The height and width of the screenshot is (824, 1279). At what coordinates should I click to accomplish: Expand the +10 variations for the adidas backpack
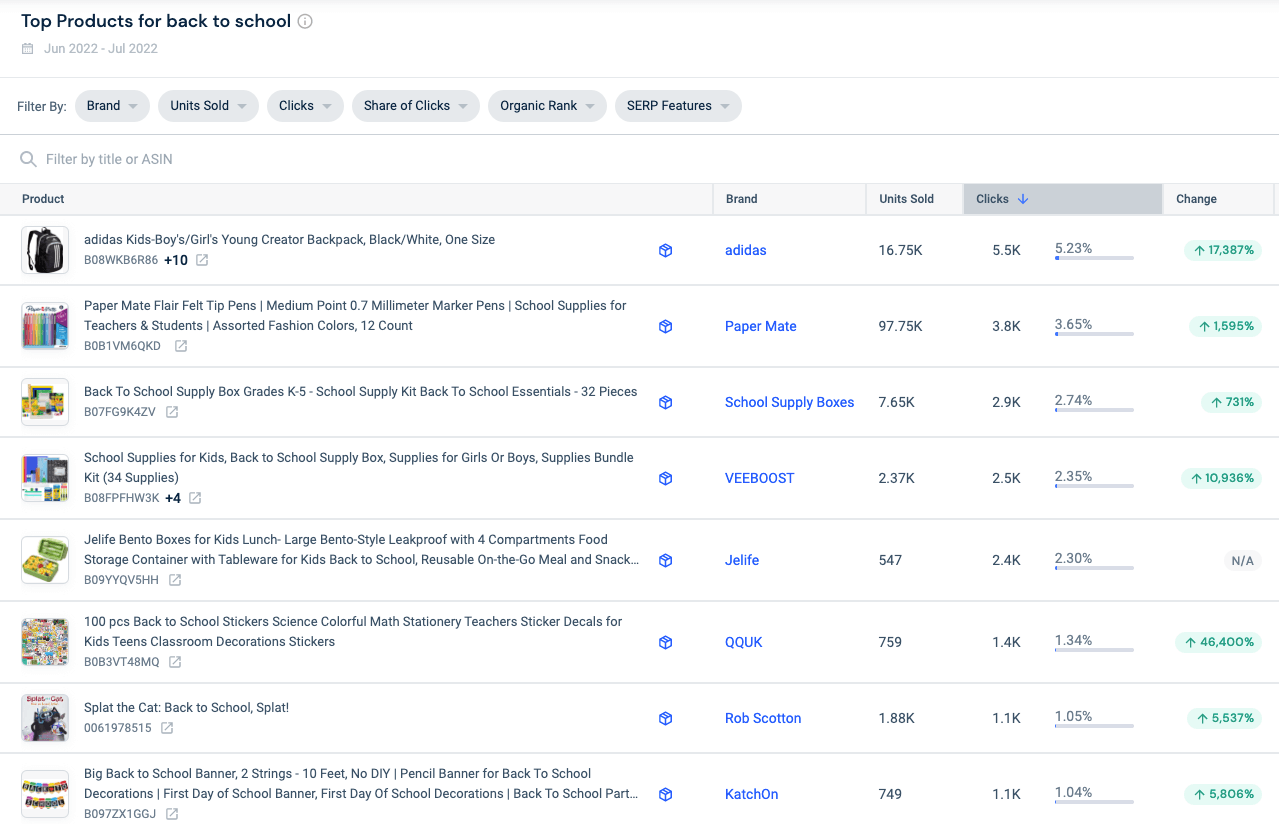[176, 260]
